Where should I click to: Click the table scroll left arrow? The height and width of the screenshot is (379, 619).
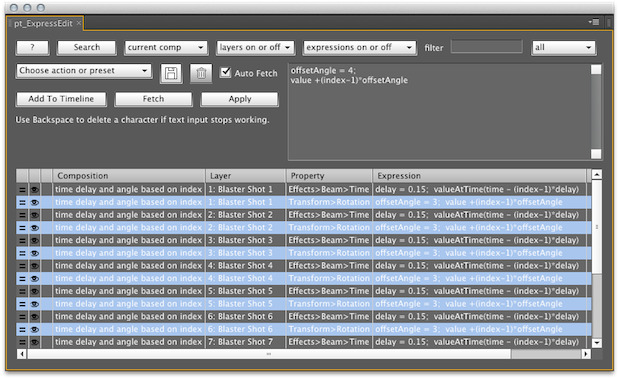tap(22, 354)
